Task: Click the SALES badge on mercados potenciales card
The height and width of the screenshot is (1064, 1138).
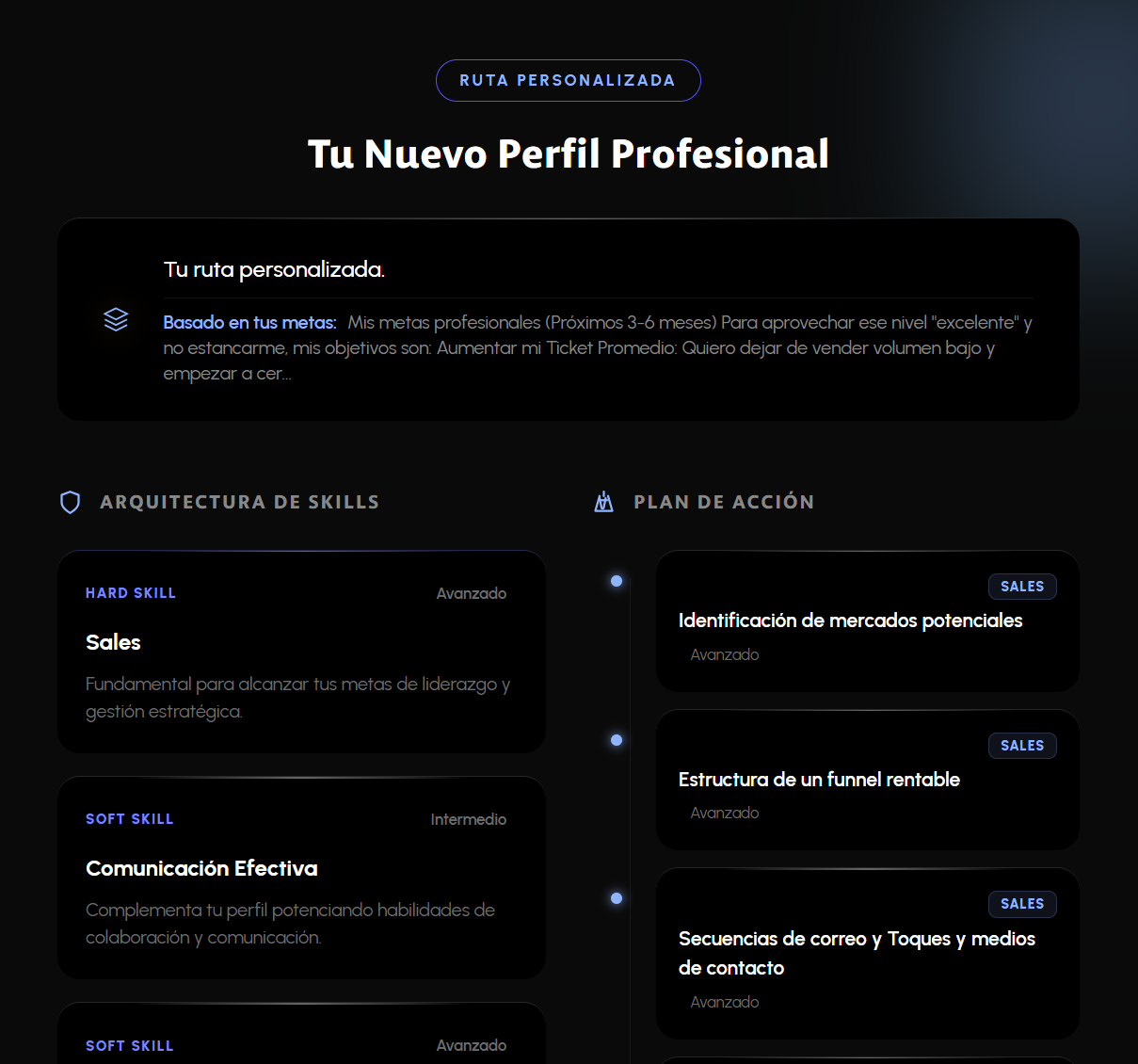Action: coord(1022,586)
